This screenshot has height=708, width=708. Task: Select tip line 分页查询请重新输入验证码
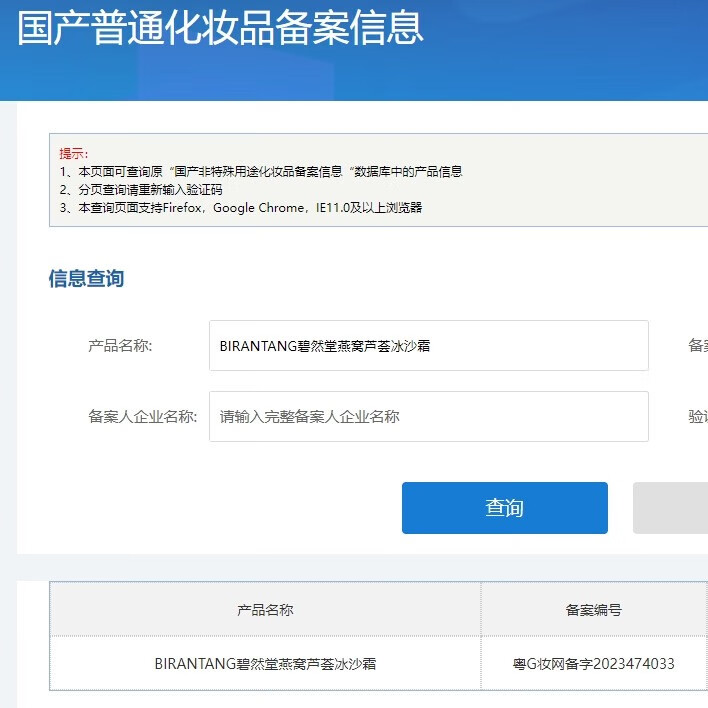141,190
